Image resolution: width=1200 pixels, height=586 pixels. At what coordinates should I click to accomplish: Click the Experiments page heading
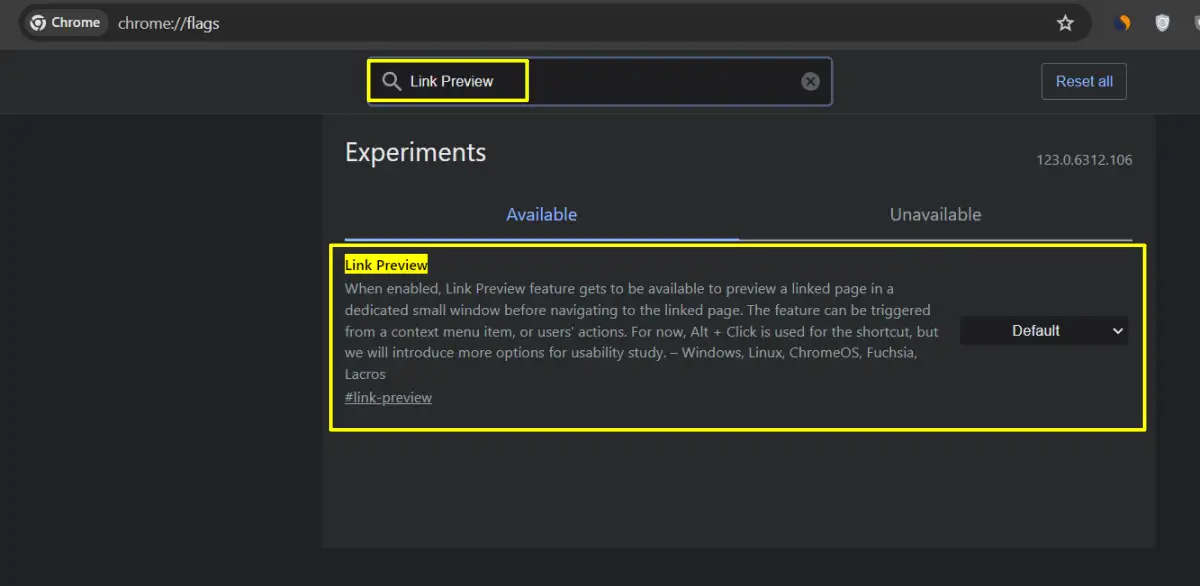tap(415, 152)
